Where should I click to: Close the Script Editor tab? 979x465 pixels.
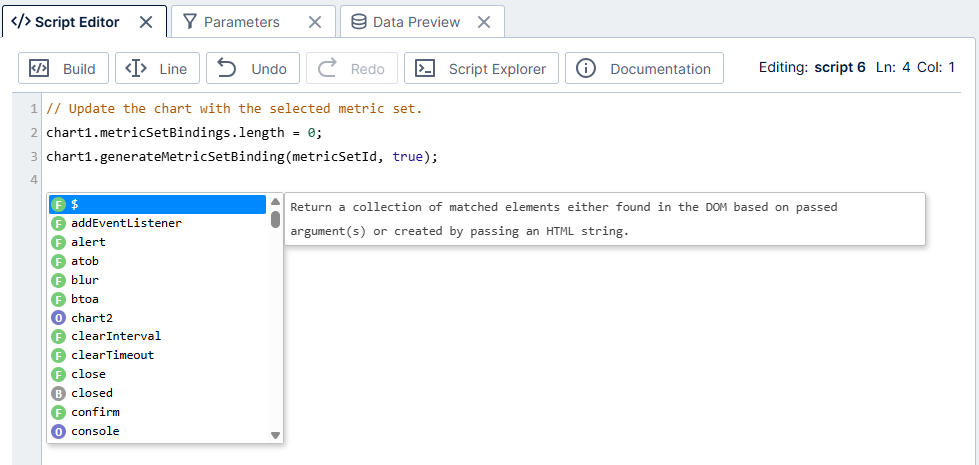(x=145, y=22)
